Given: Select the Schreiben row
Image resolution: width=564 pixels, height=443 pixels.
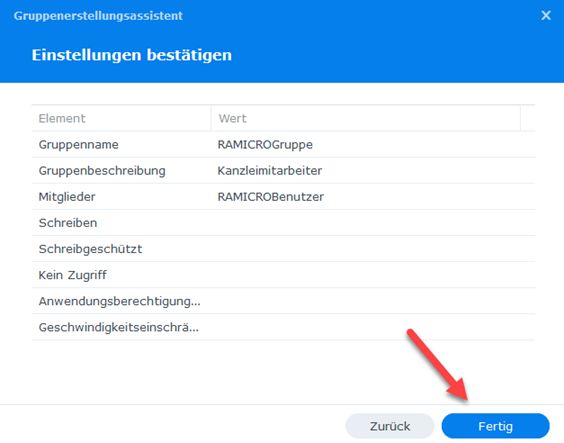Looking at the screenshot, I should 283,223.
